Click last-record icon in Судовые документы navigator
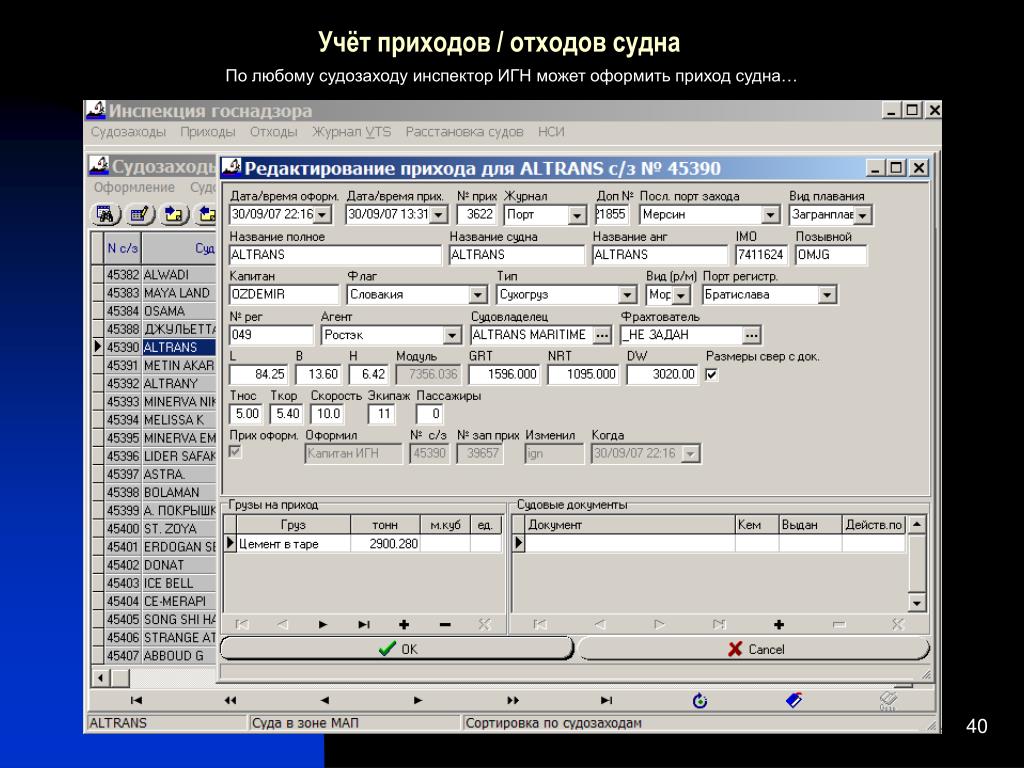 (719, 625)
